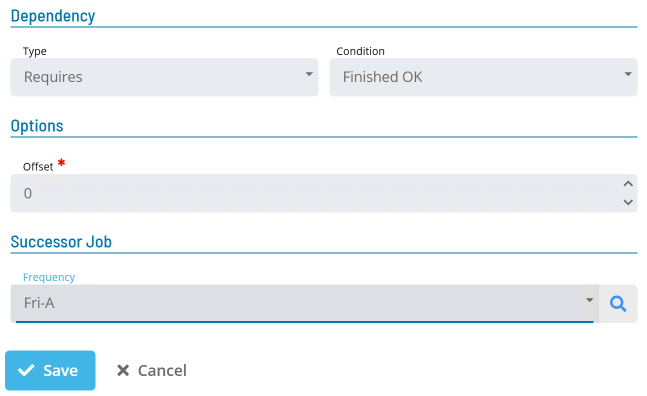Cancel the dependency edit
The height and width of the screenshot is (396, 647).
(152, 370)
